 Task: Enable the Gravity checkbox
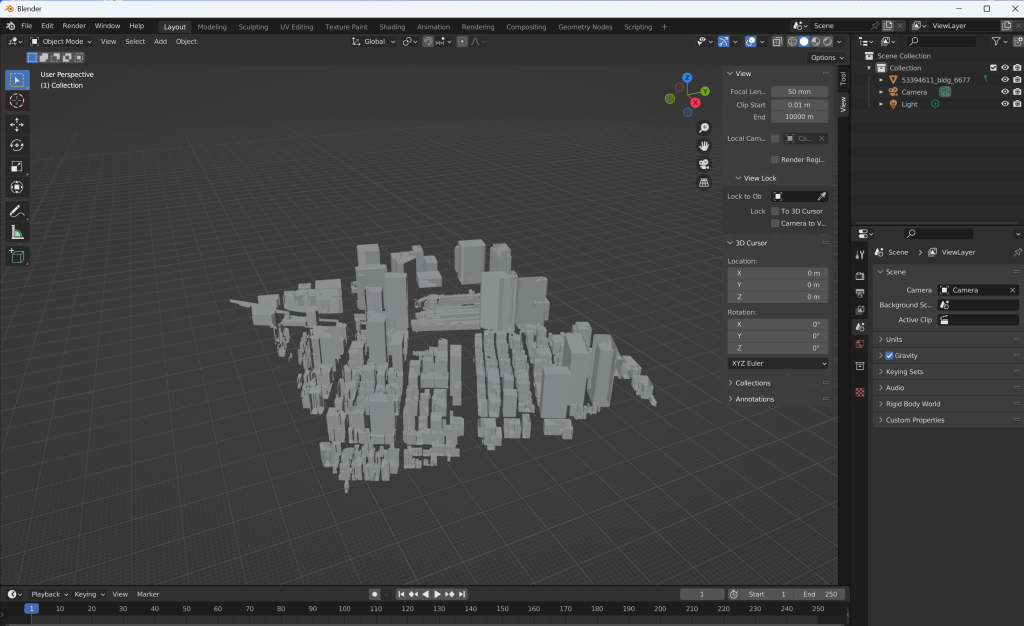tap(889, 356)
